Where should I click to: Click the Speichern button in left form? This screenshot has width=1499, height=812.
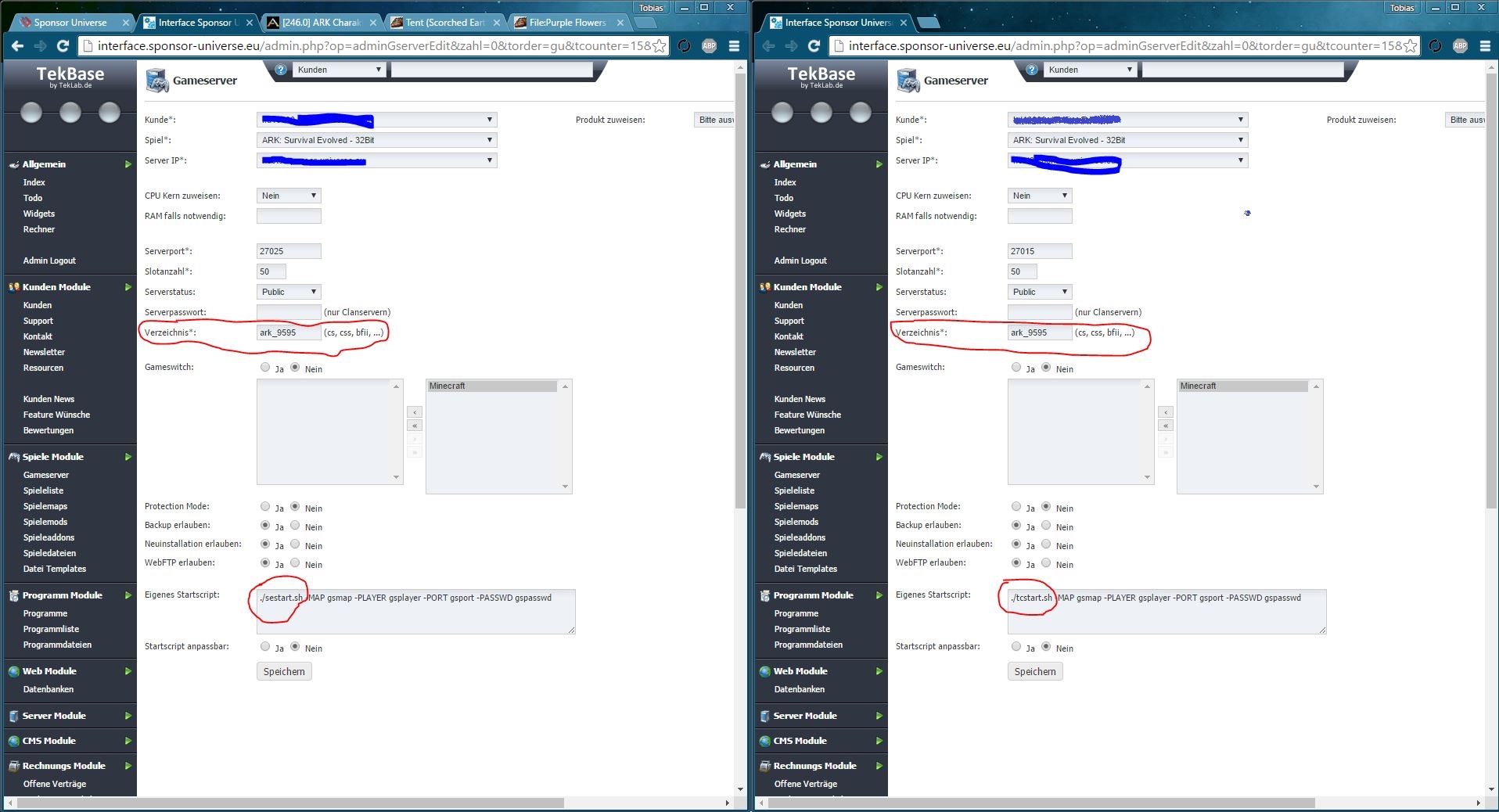[284, 671]
